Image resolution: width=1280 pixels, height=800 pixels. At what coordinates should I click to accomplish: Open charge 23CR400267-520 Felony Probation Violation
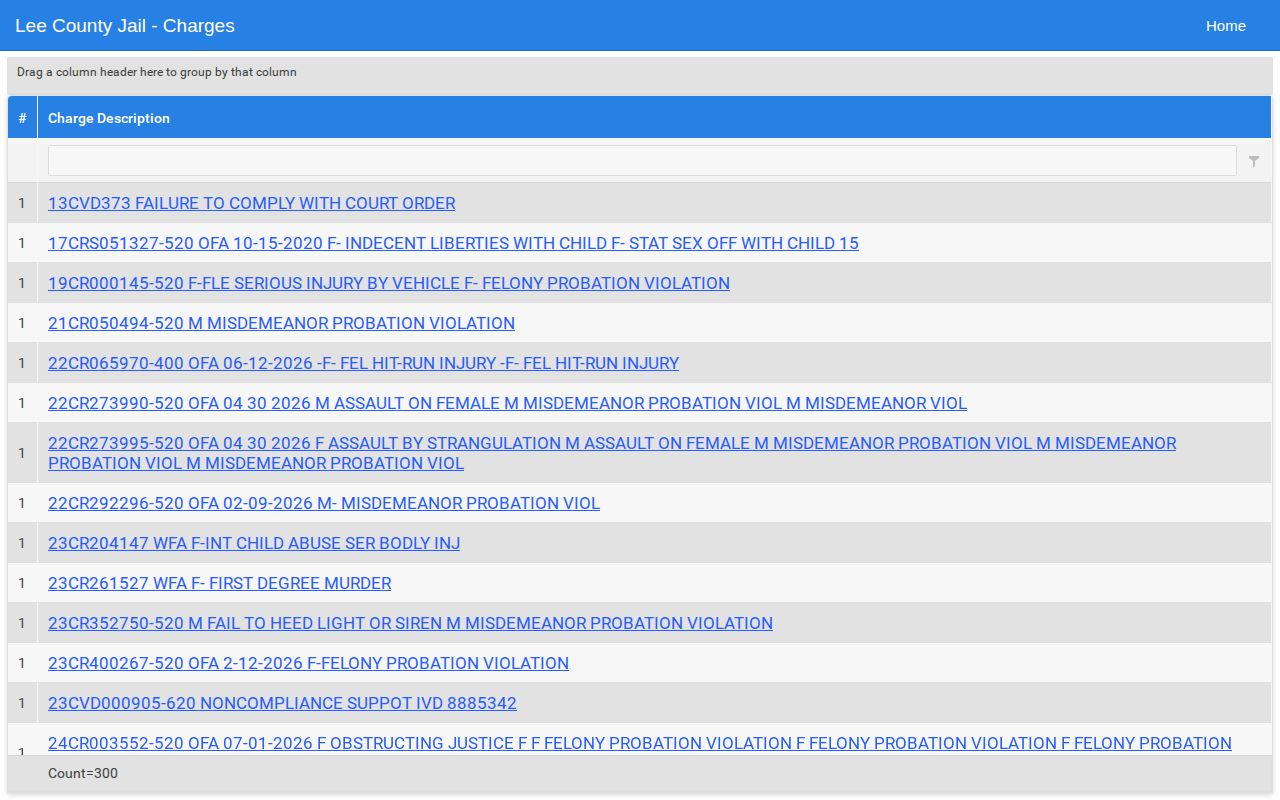(x=308, y=663)
